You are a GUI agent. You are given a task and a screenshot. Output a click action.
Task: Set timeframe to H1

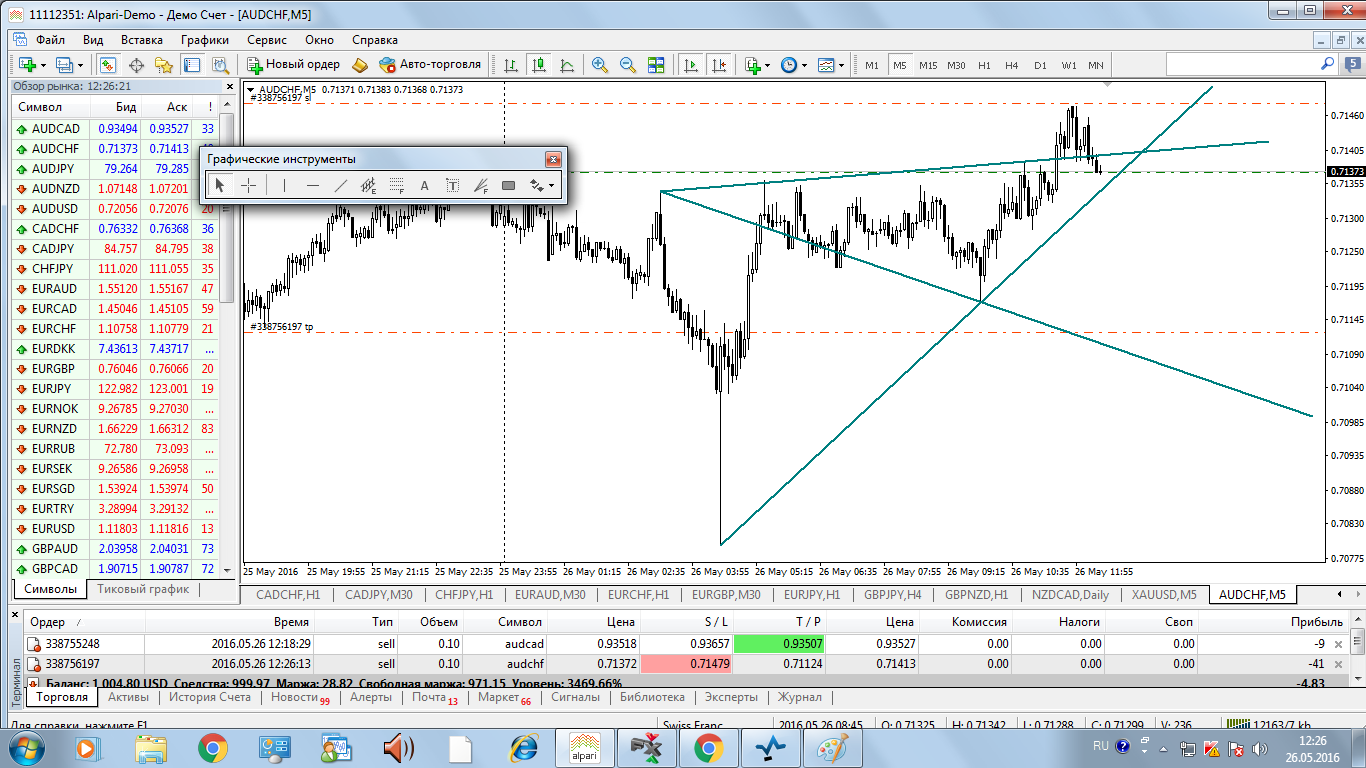click(x=984, y=65)
